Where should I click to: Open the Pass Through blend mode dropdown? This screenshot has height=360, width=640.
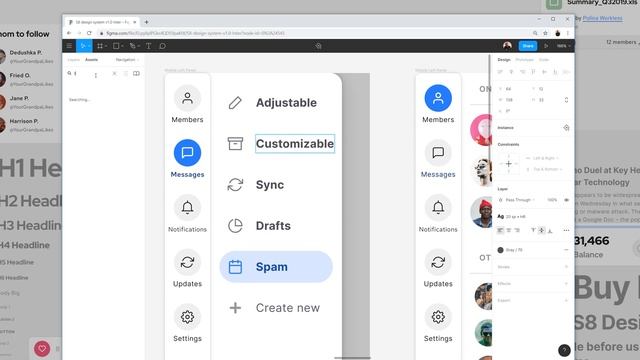point(517,200)
